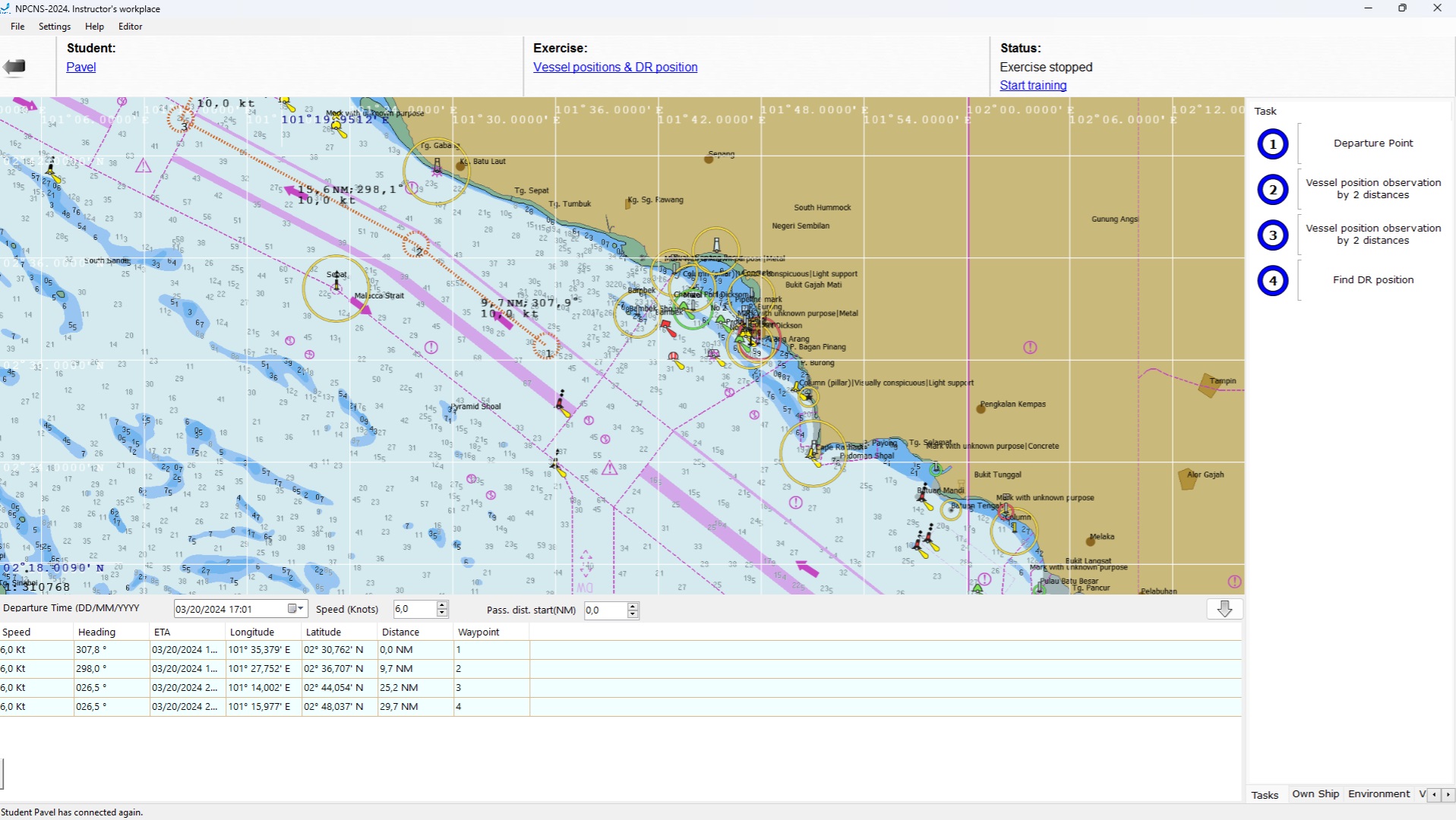Select task 4 Find DR position circle
The image size is (1456, 820).
[1272, 281]
